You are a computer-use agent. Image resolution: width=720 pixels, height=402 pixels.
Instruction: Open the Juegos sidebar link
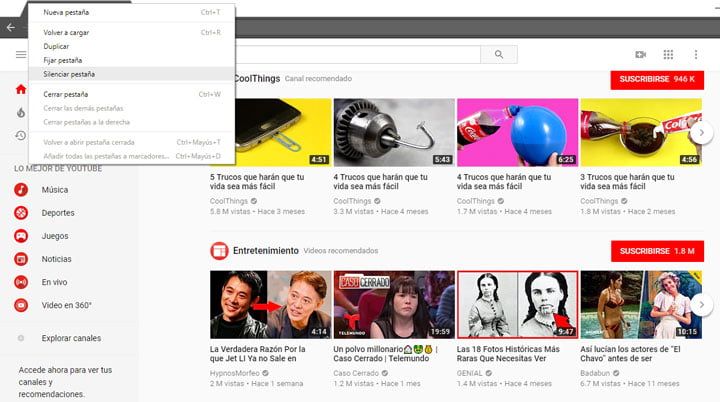[x=55, y=236]
